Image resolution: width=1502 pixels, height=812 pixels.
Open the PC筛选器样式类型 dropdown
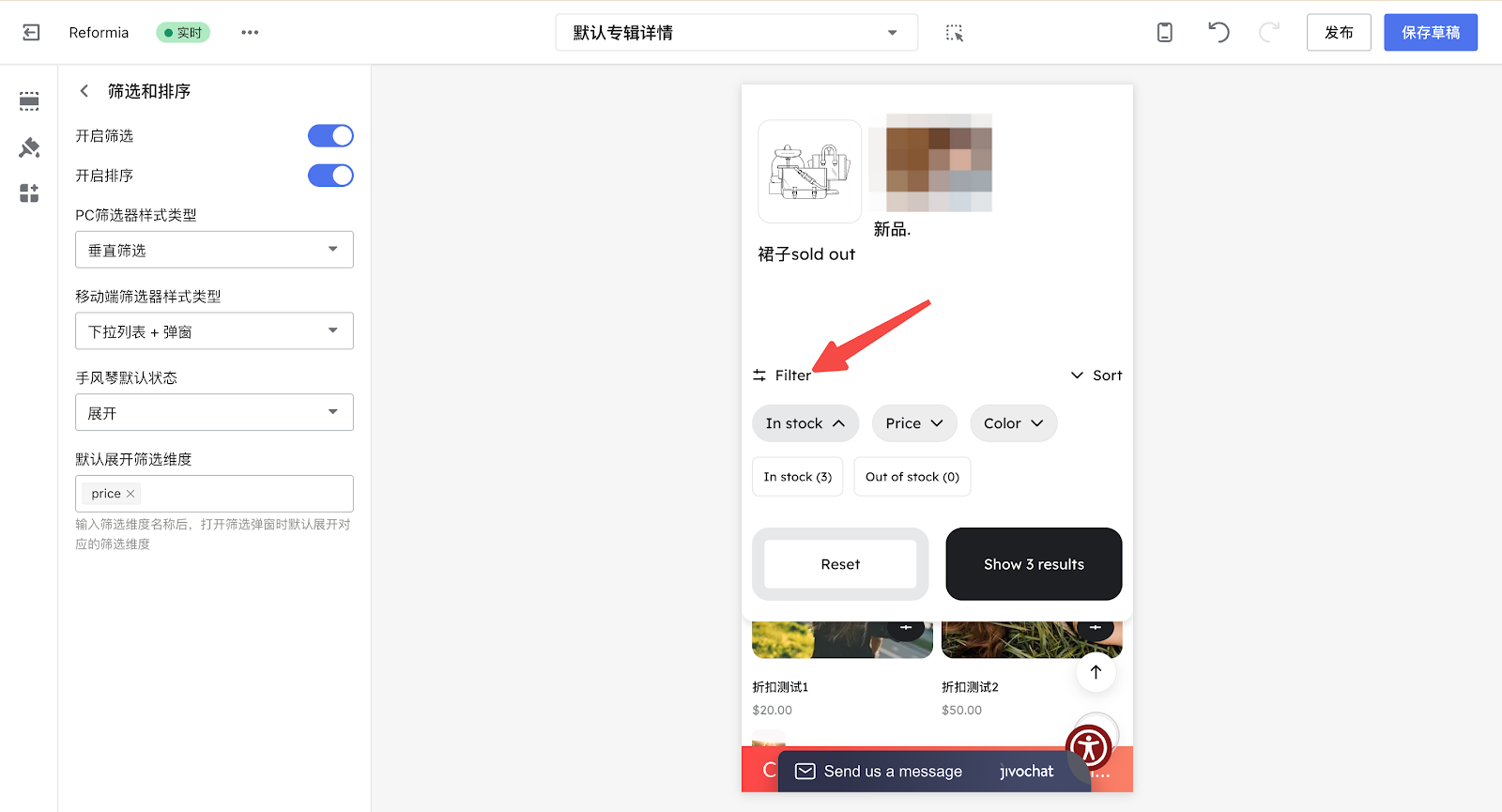pos(214,250)
